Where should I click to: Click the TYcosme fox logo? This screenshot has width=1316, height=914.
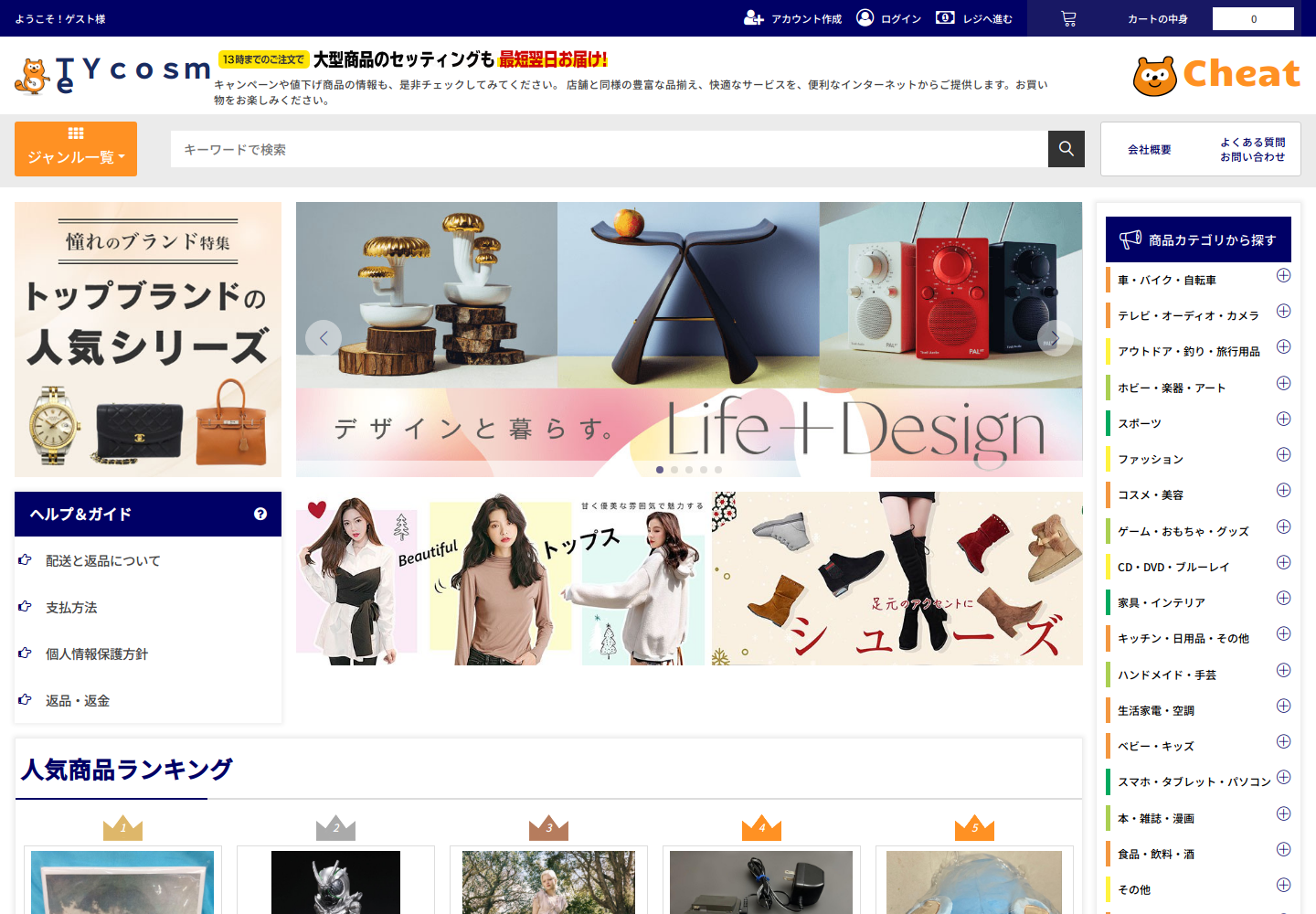point(32,77)
